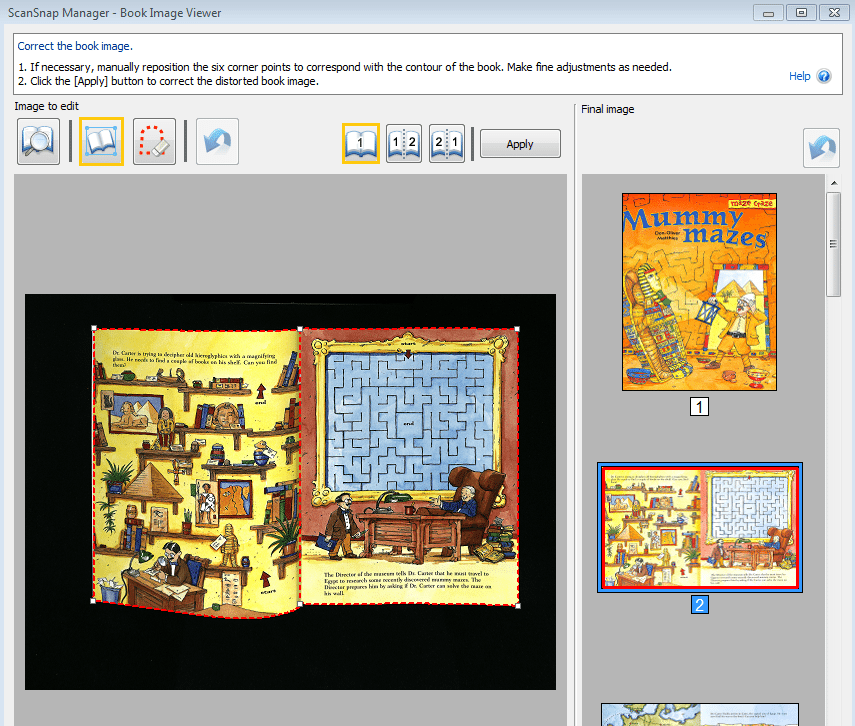Viewport: 855px width, 726px height.
Task: Click the Final image scrollbar thumb
Action: pos(833,244)
